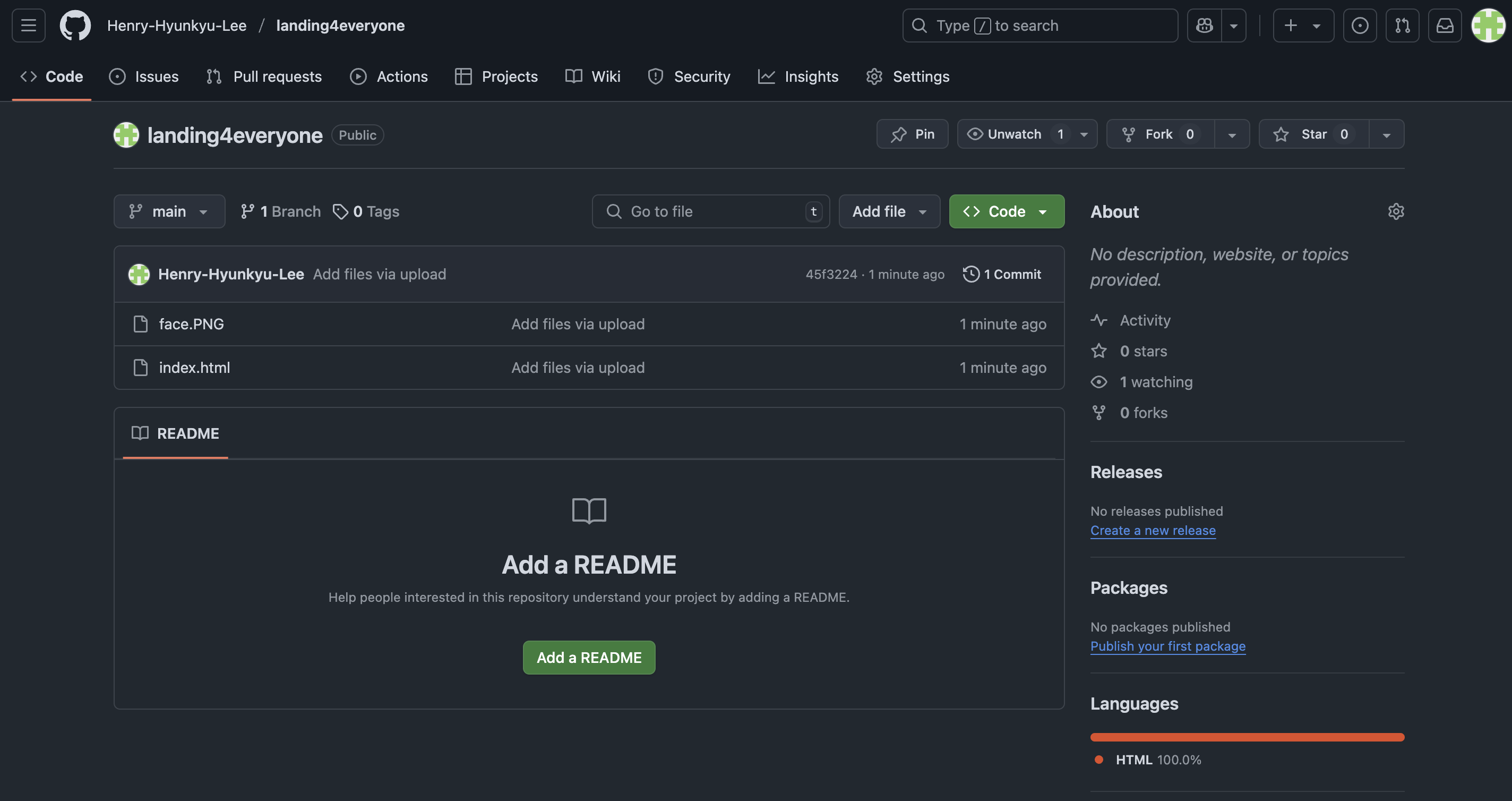Open the Pull requests tab
This screenshot has width=1512, height=801.
click(x=264, y=76)
